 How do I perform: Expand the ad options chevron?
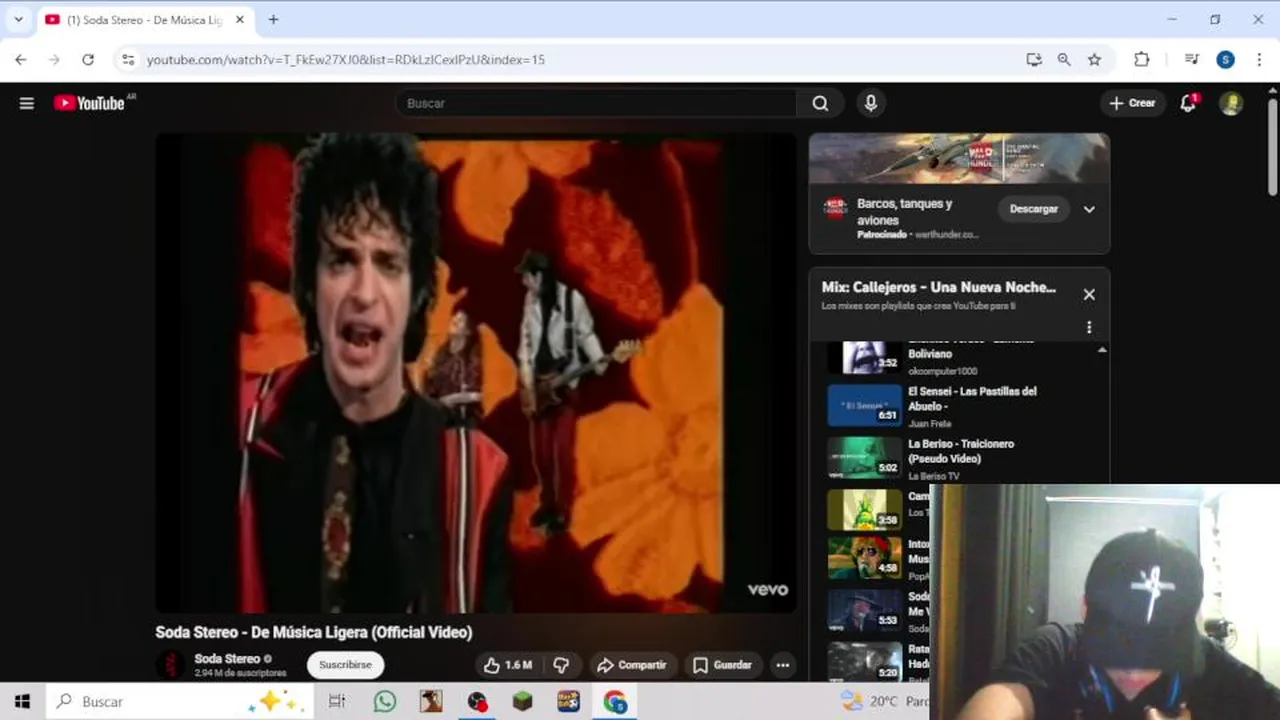tap(1089, 209)
